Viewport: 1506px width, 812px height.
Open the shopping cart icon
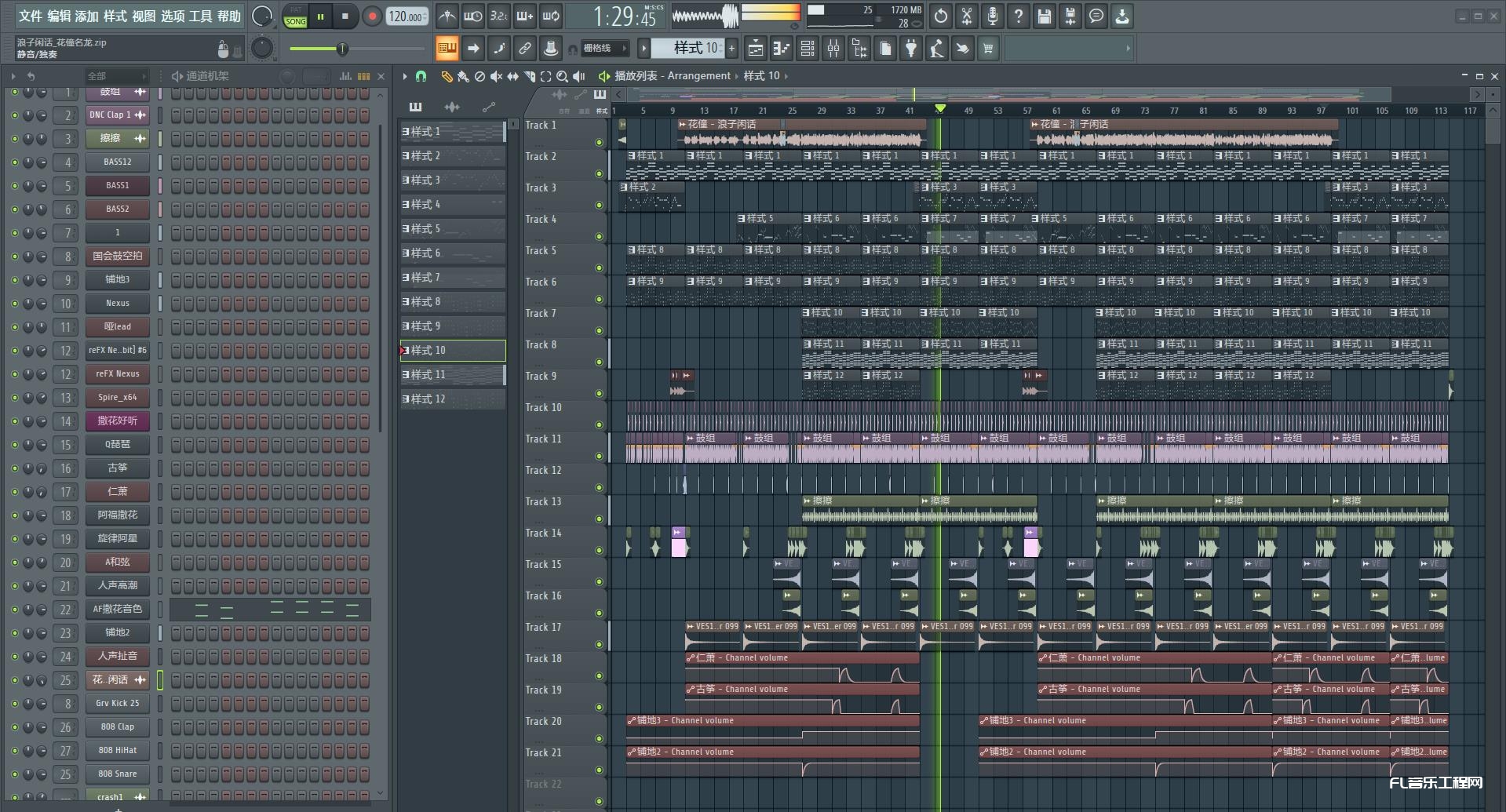pyautogui.click(x=988, y=49)
